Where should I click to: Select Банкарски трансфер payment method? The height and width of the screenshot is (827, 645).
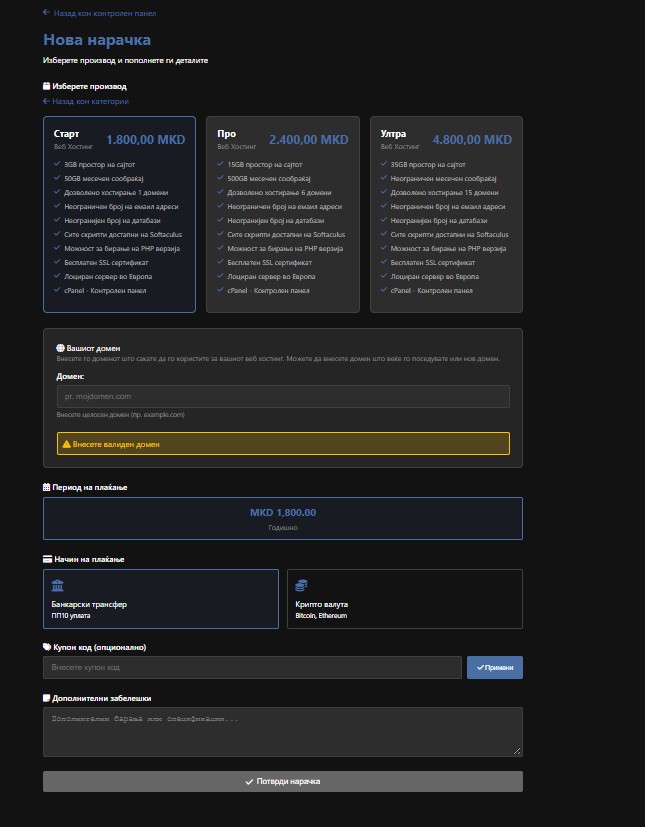[x=161, y=599]
